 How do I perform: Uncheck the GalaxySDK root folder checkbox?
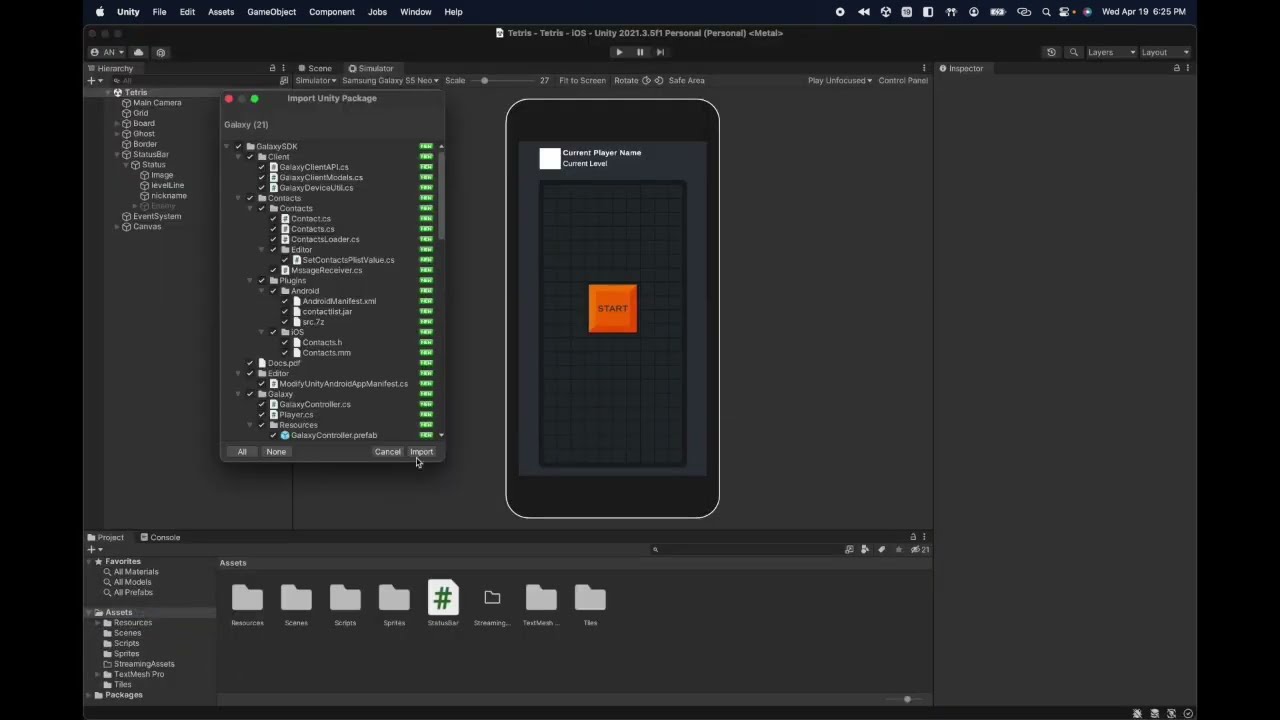pyautogui.click(x=238, y=146)
